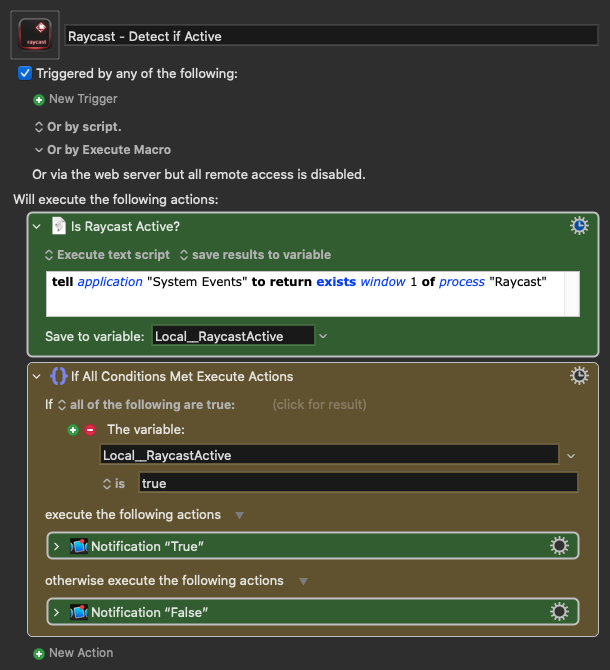Edit the macro name field
Screen dimensions: 610x670
click(x=331, y=36)
